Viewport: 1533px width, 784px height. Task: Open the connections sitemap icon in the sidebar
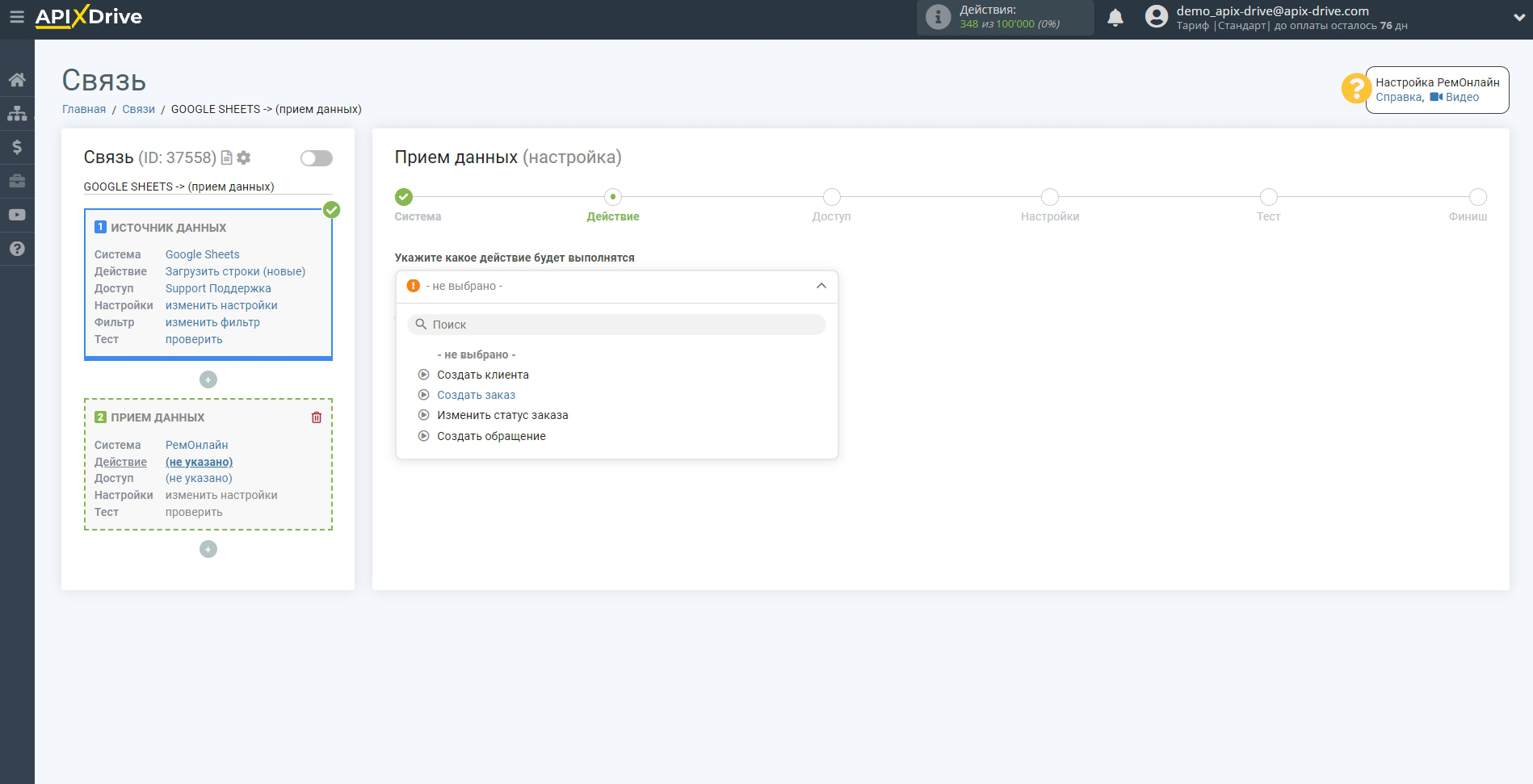(x=17, y=113)
